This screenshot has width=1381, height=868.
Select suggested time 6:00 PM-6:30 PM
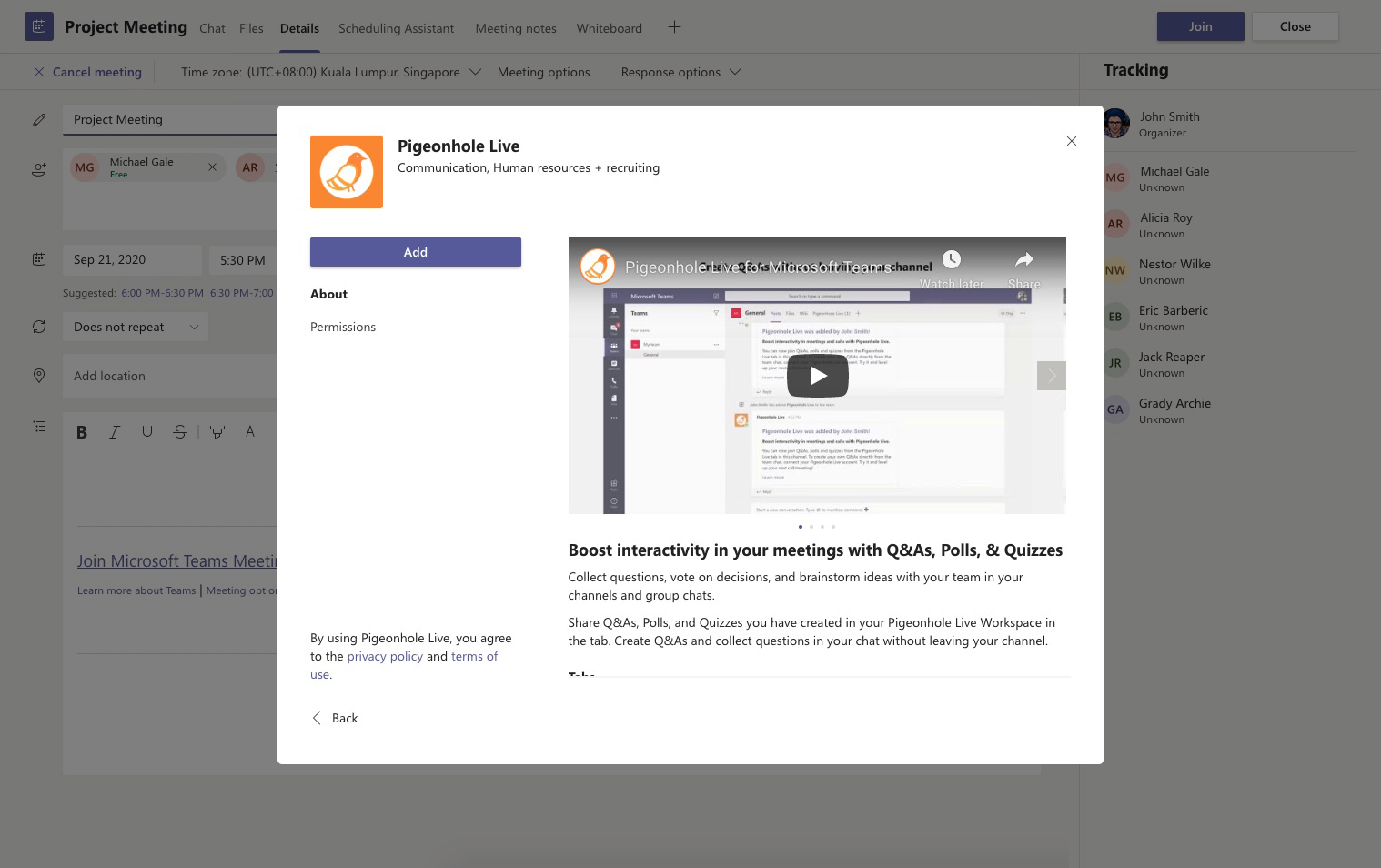(162, 293)
